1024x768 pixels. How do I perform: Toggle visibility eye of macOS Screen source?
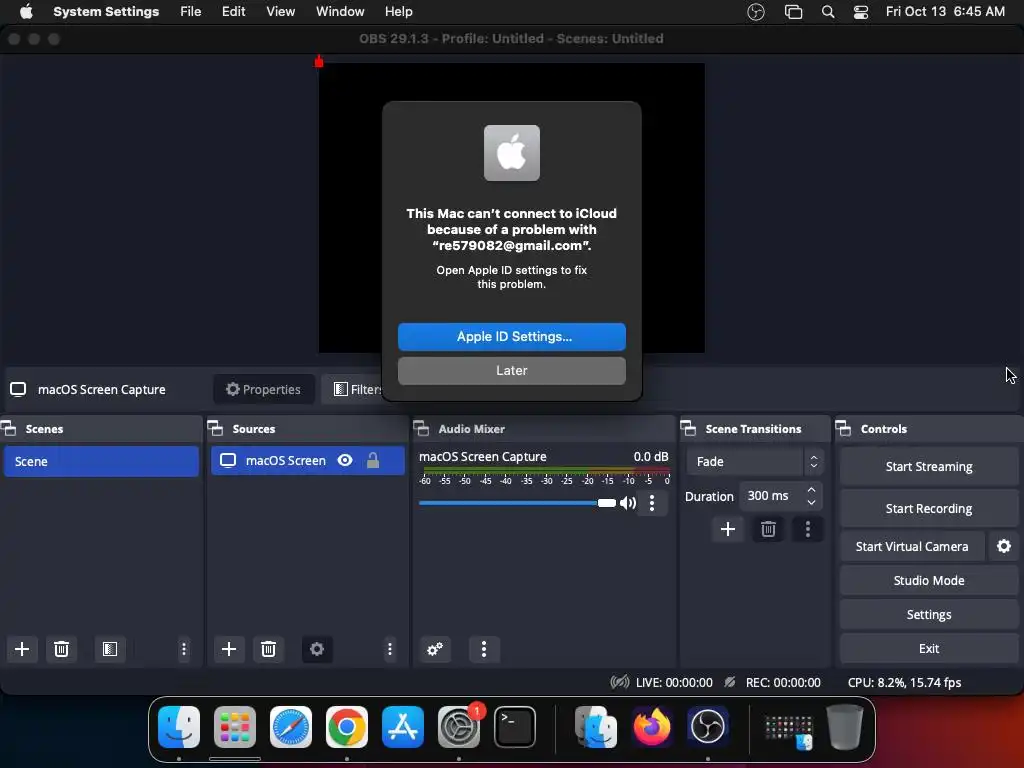tap(345, 460)
